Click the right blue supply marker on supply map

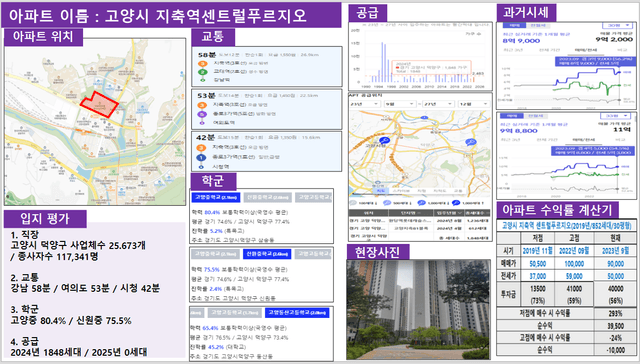point(471,142)
